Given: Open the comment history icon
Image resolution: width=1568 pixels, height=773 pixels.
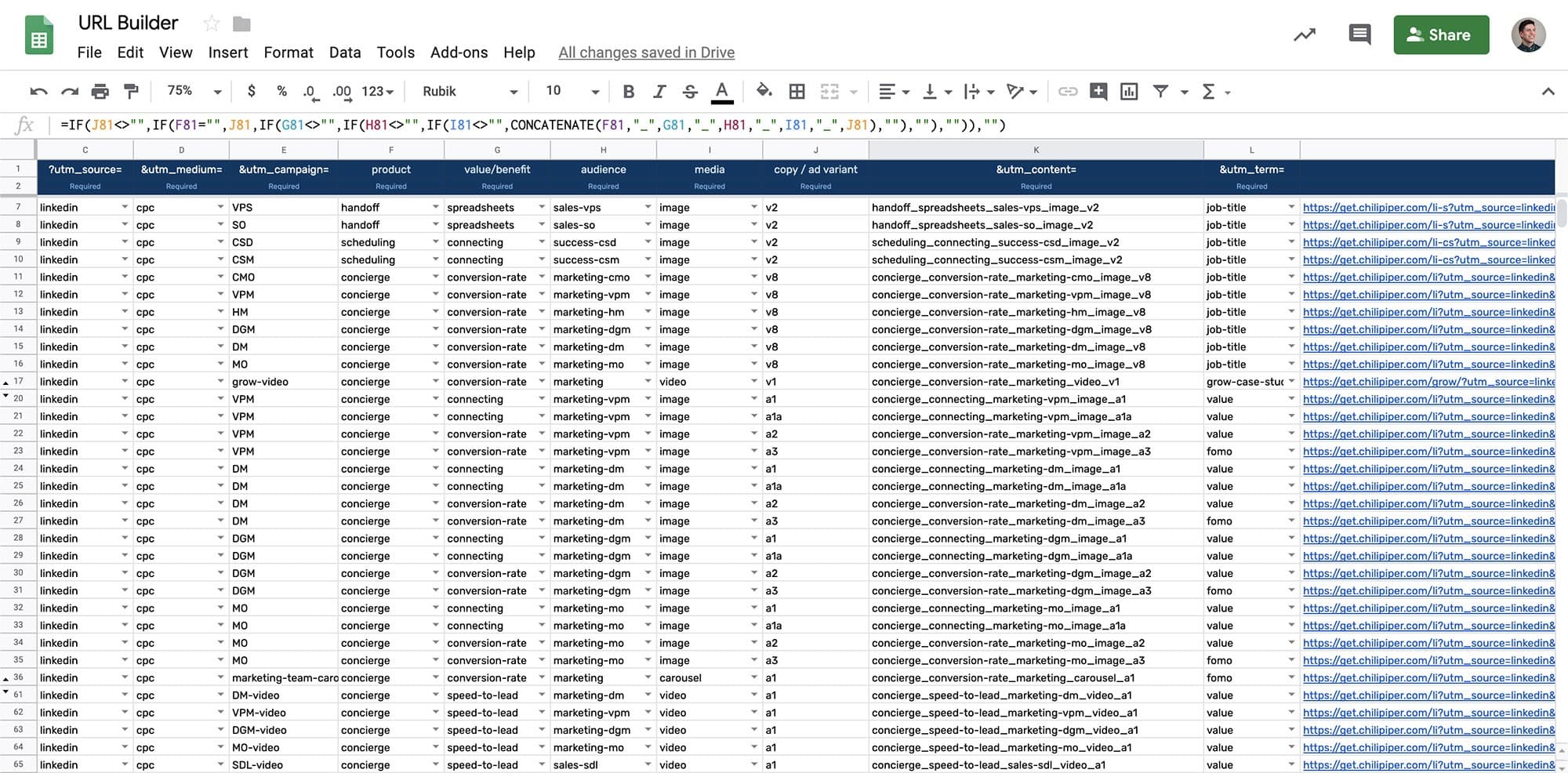Looking at the screenshot, I should [1359, 34].
